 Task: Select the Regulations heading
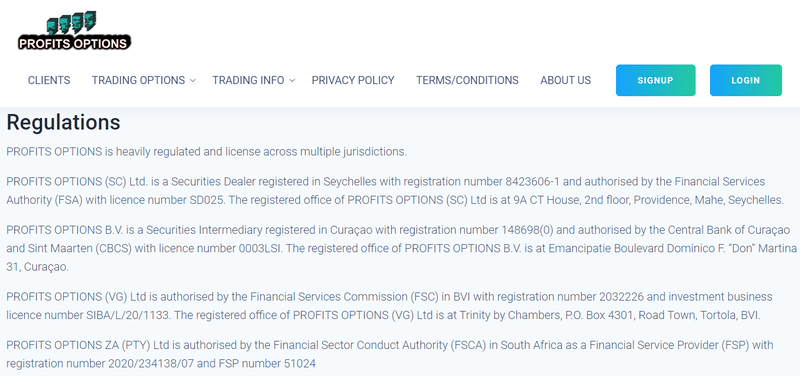click(x=63, y=122)
